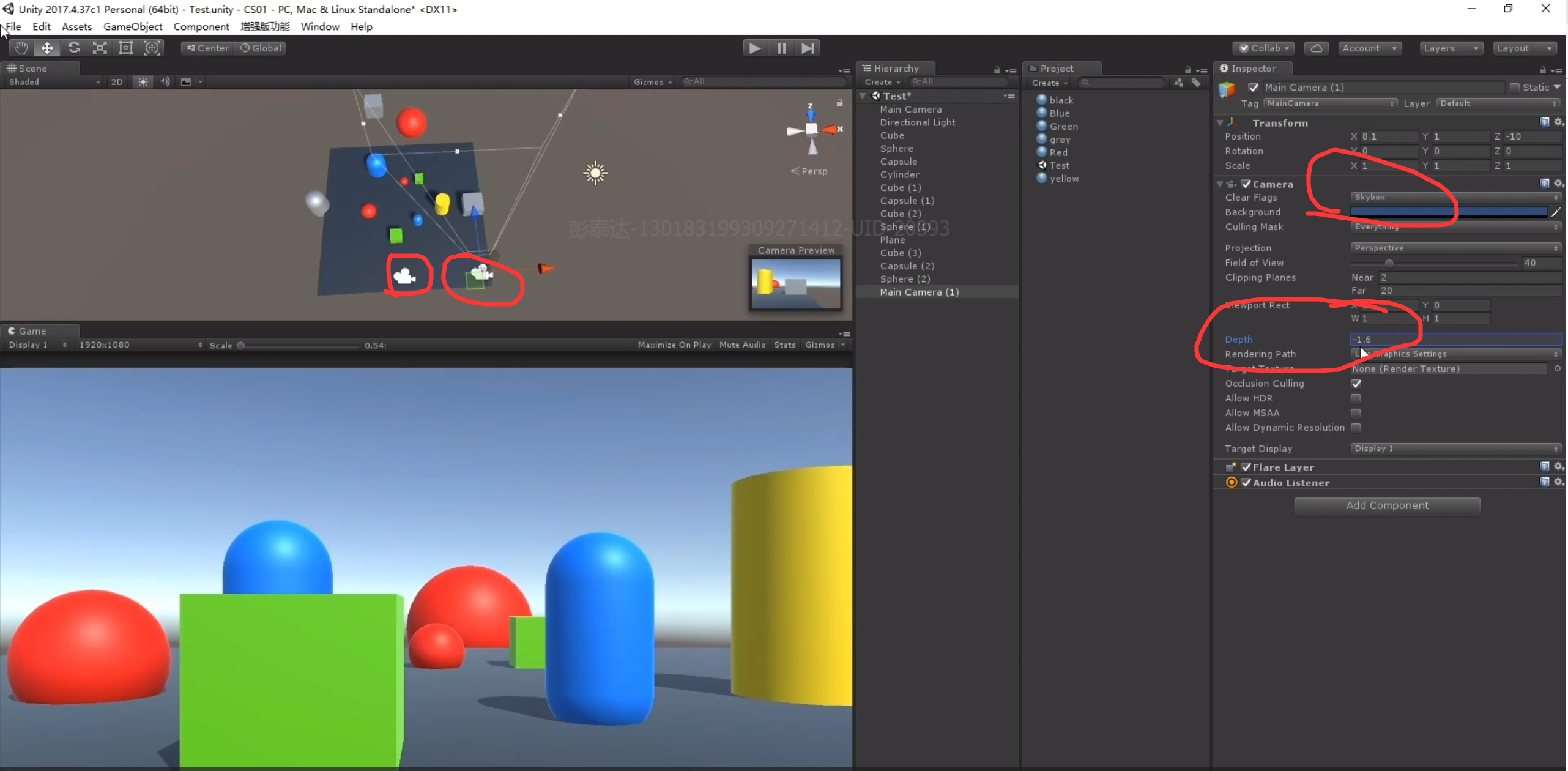Select the Hand tool in toolbar

click(x=21, y=48)
